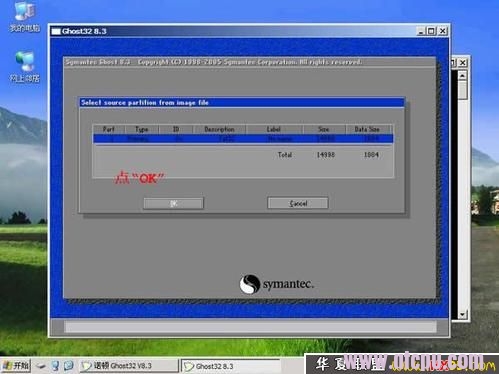The image size is (499, 374).
Task: Click the Ghost32 title bar system icon
Action: point(56,31)
